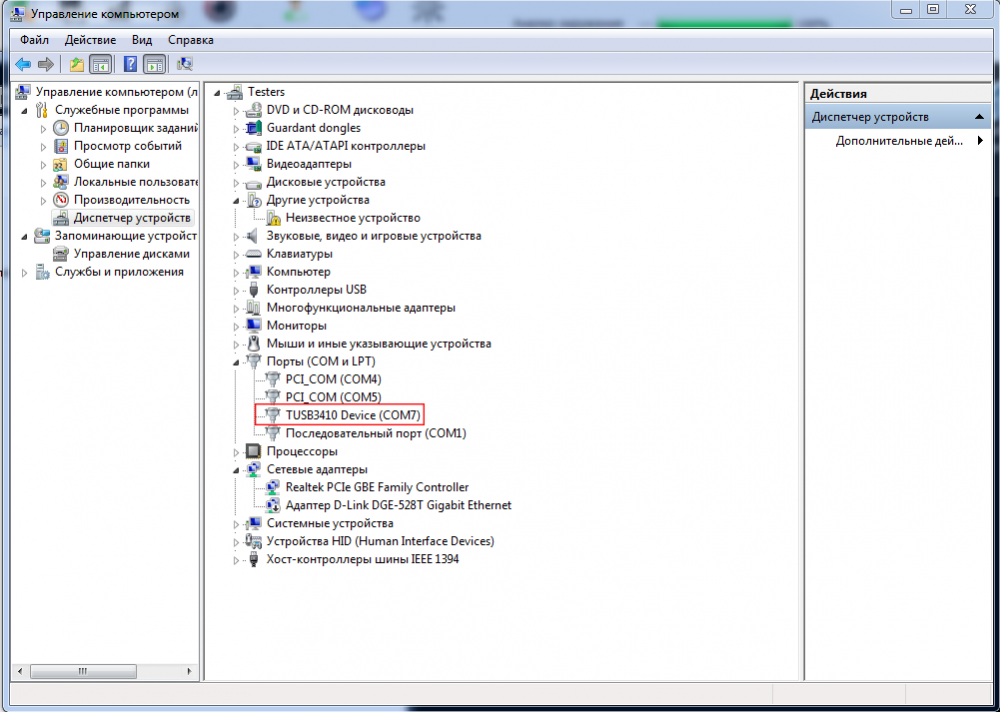
Task: Expand the Контроллеры USB node
Action: (x=235, y=289)
